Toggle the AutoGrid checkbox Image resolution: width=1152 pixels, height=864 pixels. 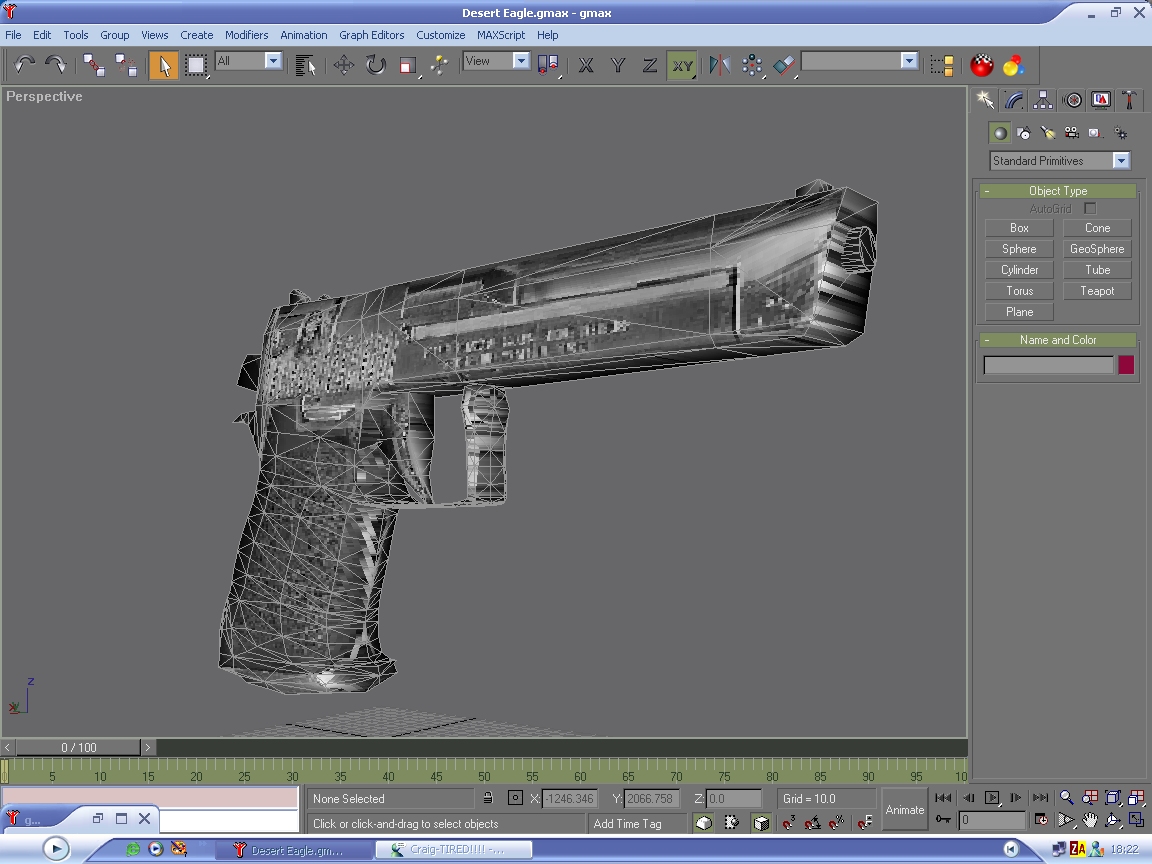[x=1090, y=209]
